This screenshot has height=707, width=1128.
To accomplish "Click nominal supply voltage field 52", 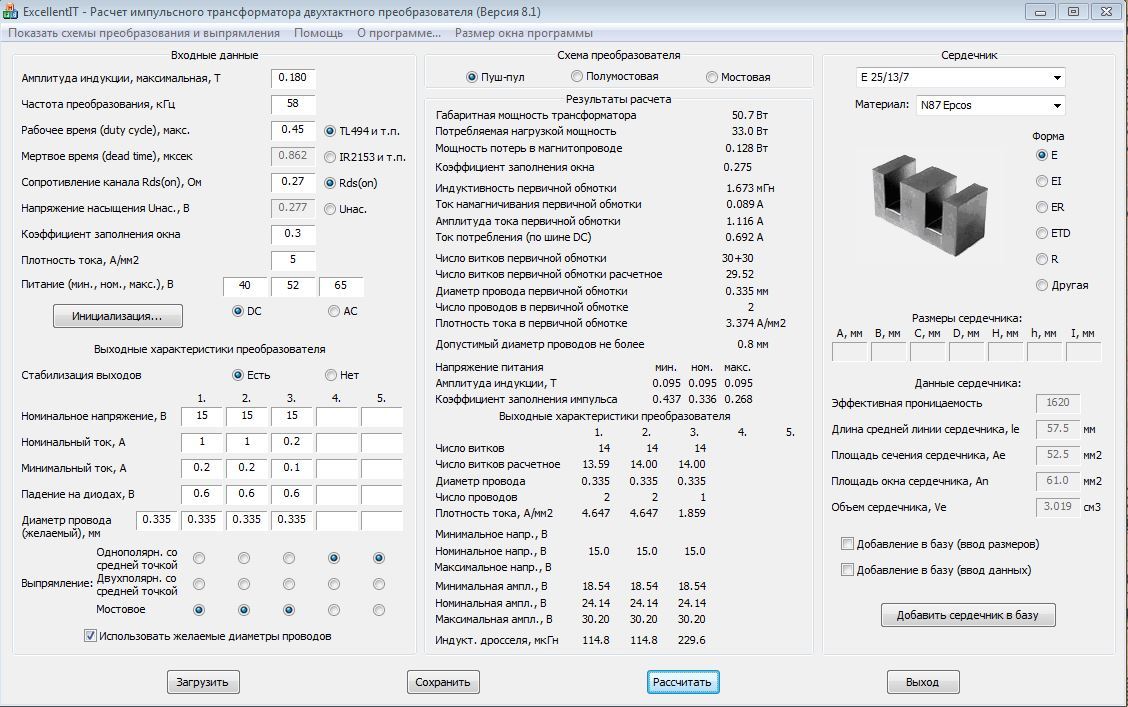I will coord(293,286).
